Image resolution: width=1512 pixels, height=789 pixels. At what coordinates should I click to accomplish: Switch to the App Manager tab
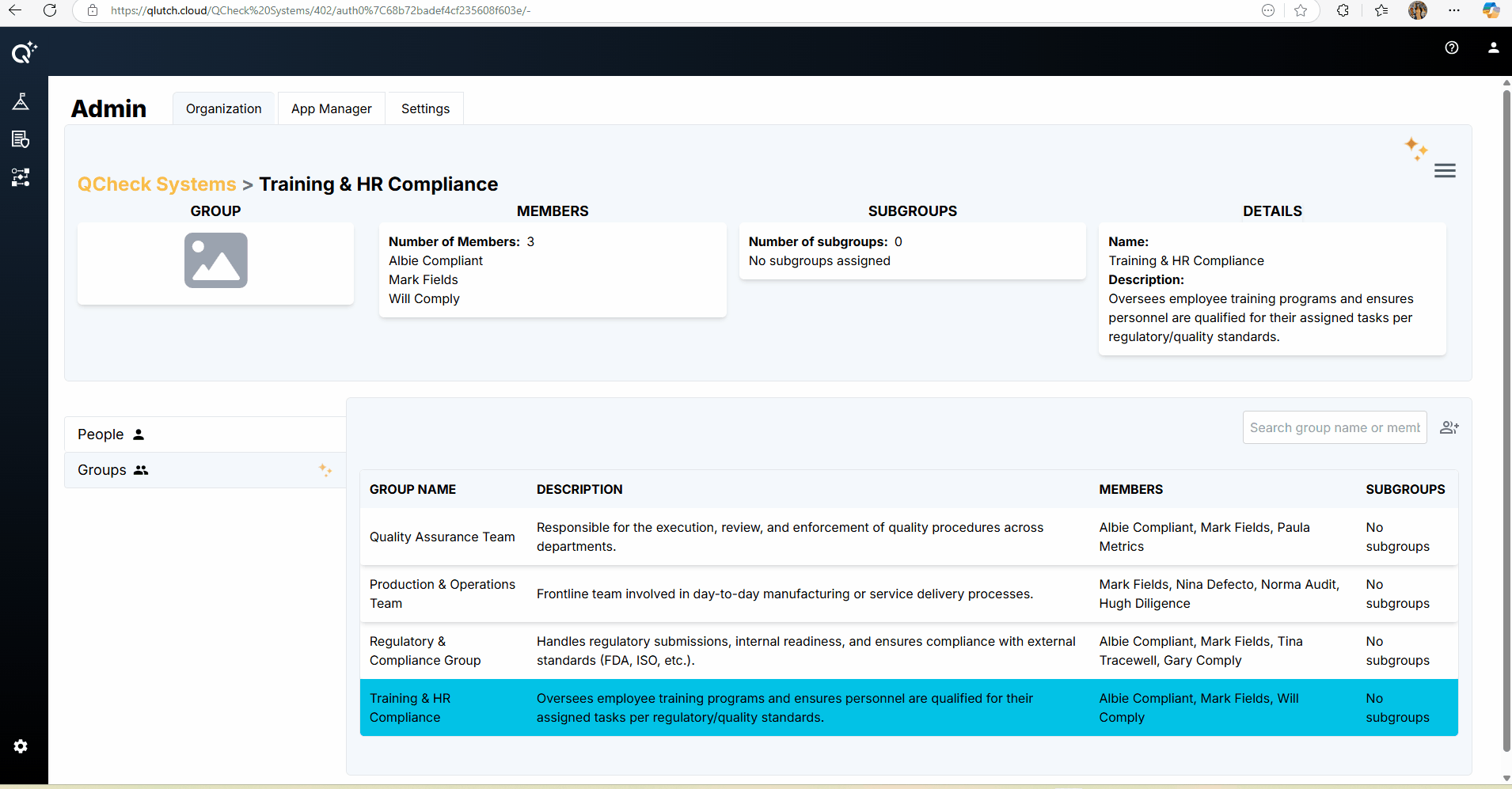pyautogui.click(x=331, y=108)
